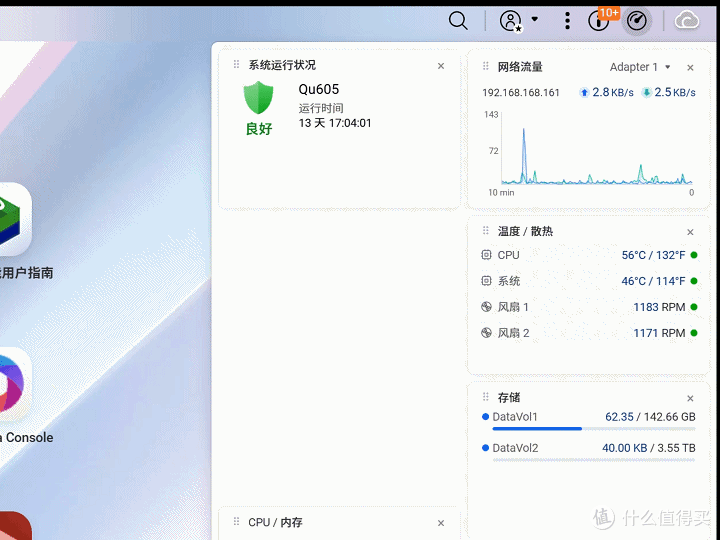Open the Adapter 1 dropdown
Screen dimensions: 720x540
pyautogui.click(x=640, y=67)
